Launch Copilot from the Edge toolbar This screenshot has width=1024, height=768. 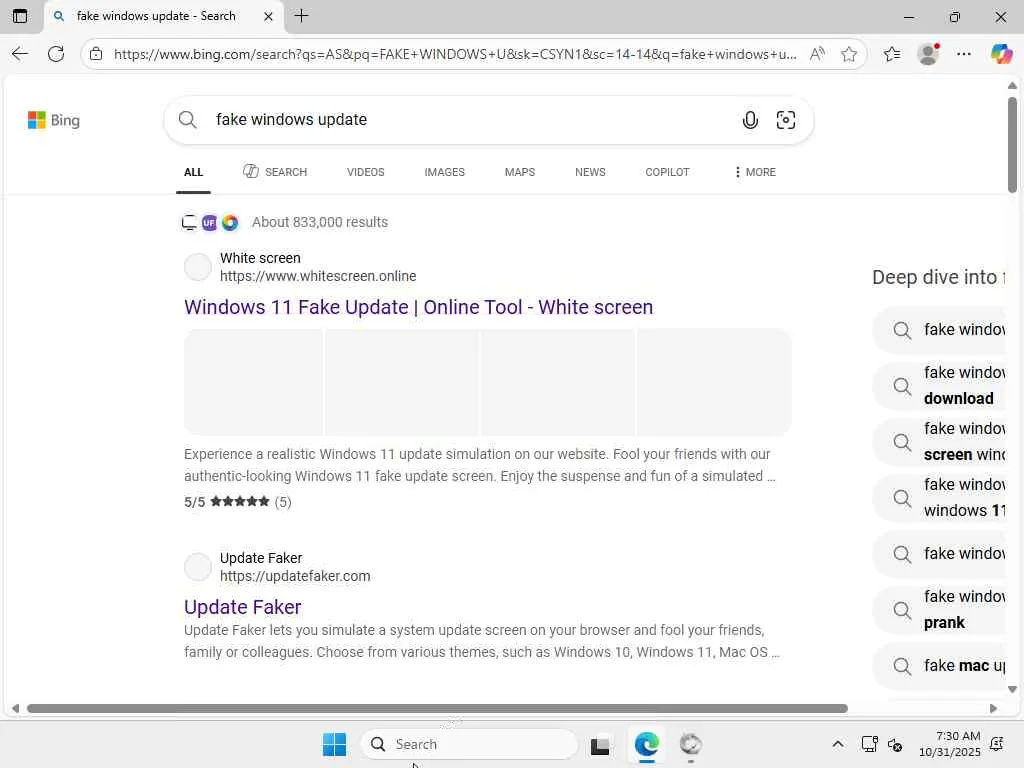point(1001,54)
